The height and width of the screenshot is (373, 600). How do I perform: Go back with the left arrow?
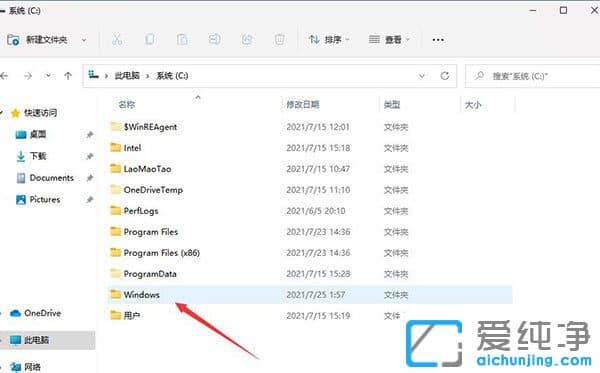[x=4, y=76]
